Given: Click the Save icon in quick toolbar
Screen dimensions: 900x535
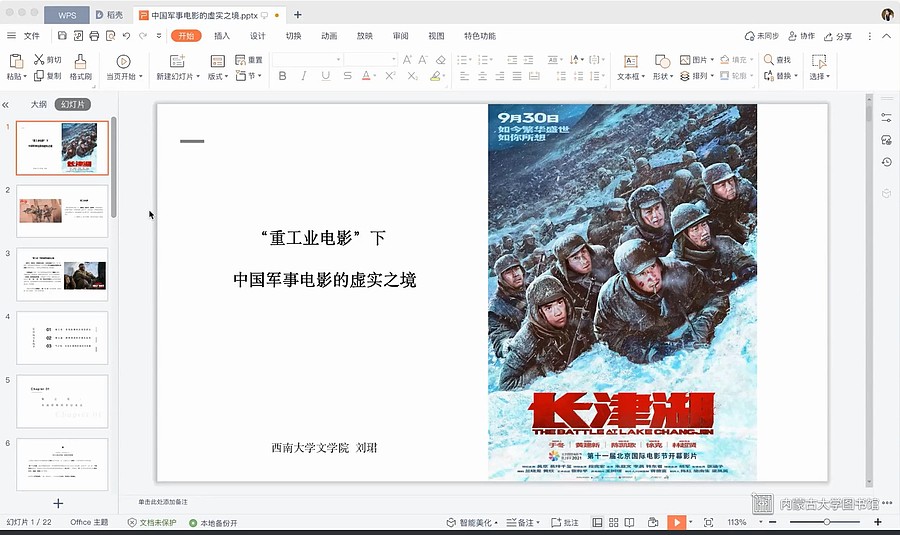Looking at the screenshot, I should coord(62,36).
